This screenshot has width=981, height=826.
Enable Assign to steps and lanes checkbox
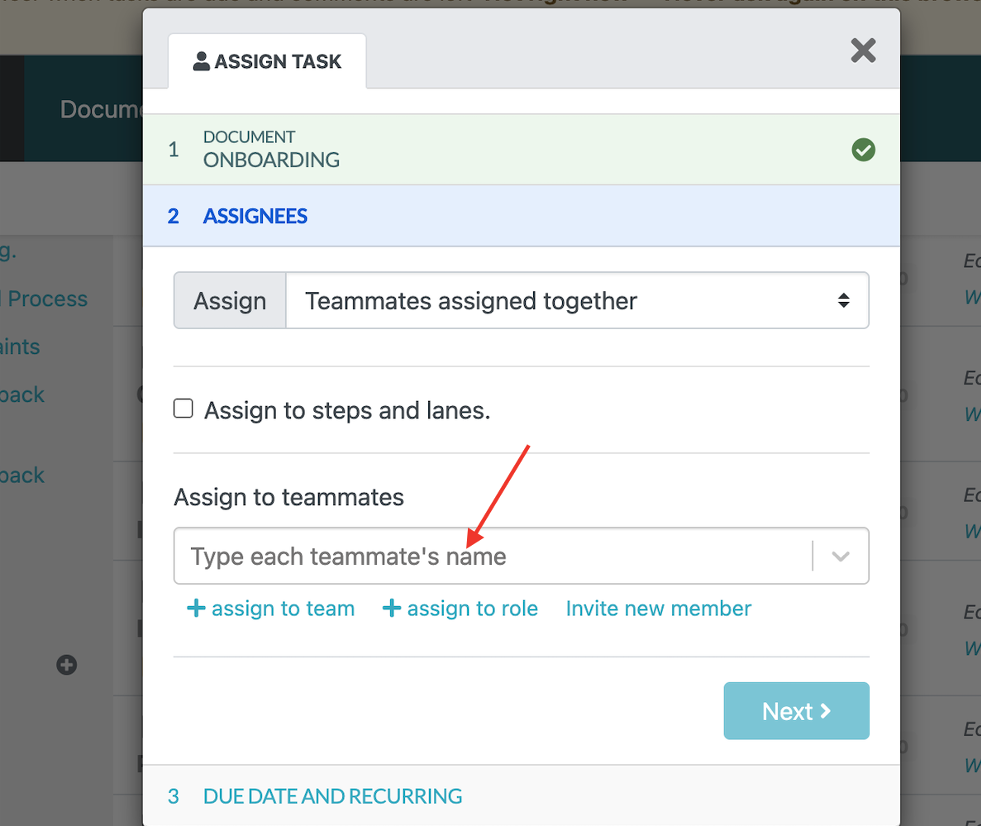pos(183,409)
